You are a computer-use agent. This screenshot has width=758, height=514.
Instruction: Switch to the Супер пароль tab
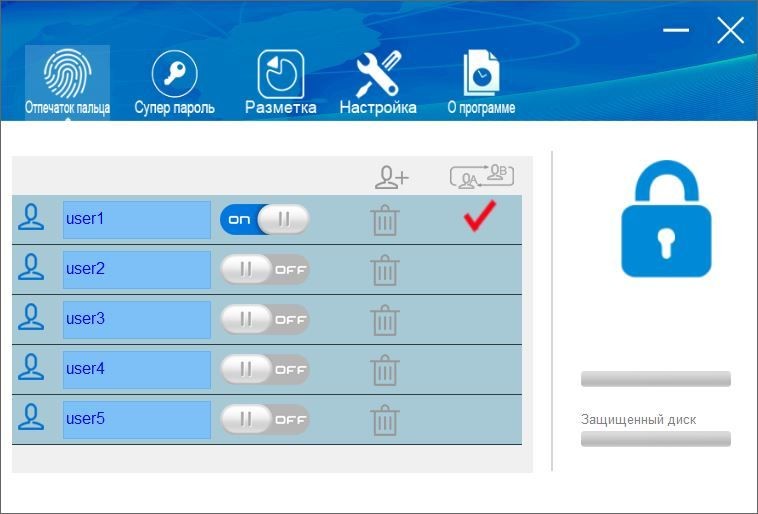(175, 82)
